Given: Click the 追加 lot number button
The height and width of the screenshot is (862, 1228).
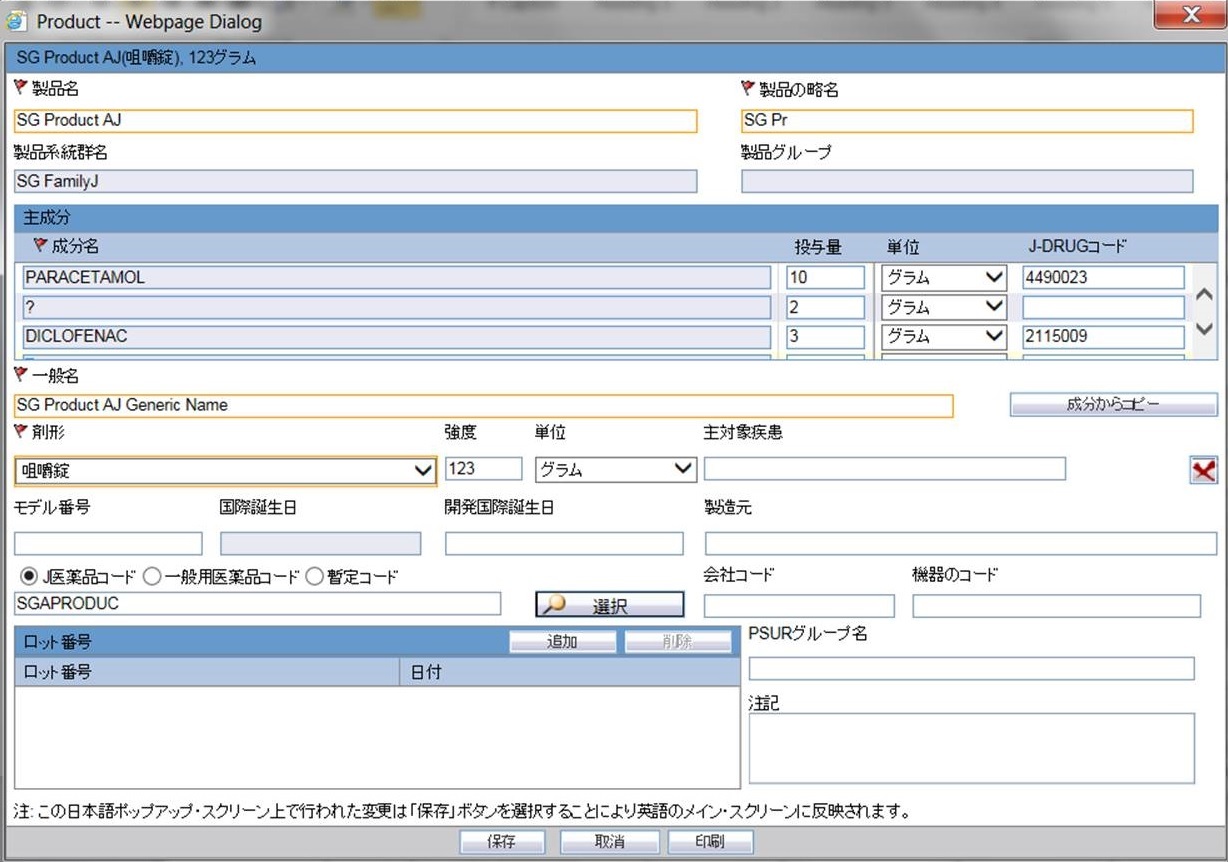Looking at the screenshot, I should pos(561,642).
